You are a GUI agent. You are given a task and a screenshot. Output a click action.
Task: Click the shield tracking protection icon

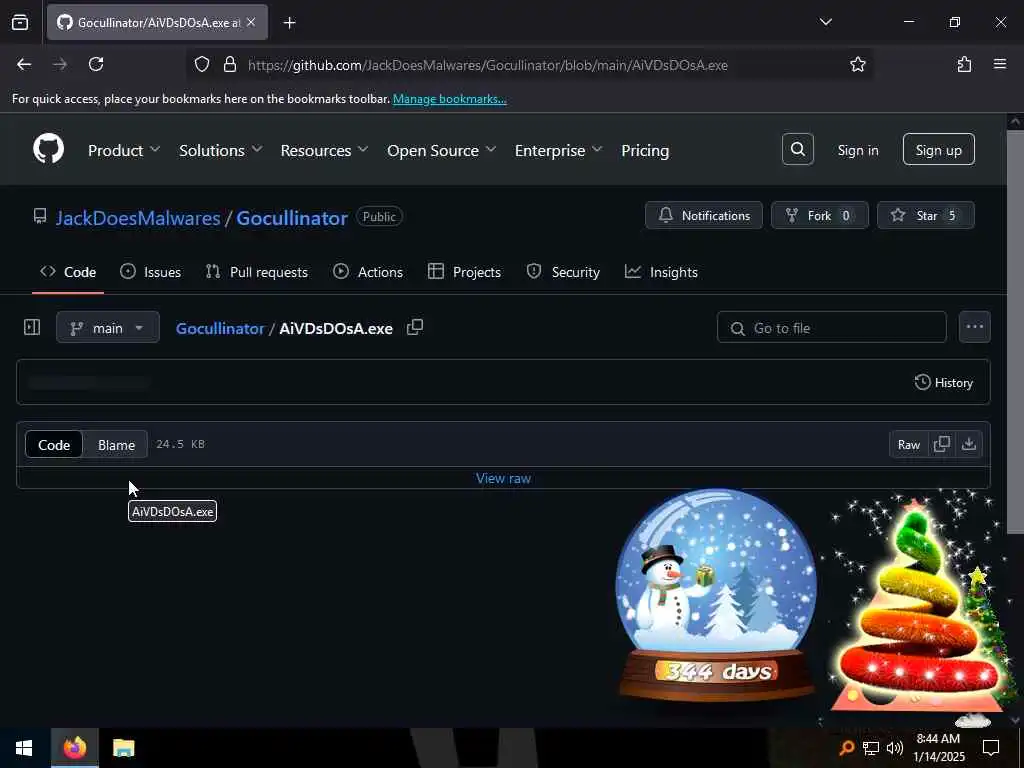[202, 65]
